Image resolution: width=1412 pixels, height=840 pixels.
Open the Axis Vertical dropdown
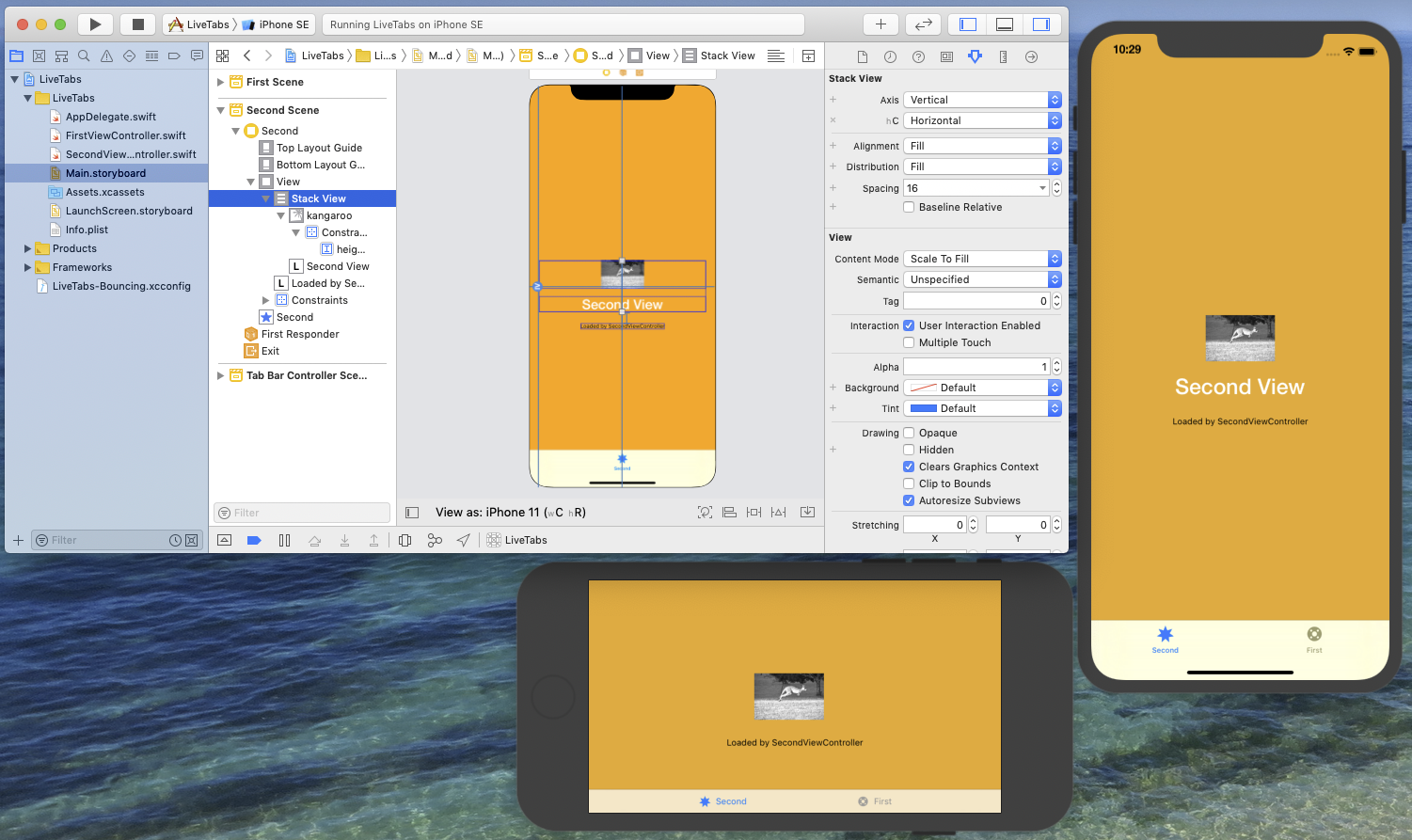[982, 100]
